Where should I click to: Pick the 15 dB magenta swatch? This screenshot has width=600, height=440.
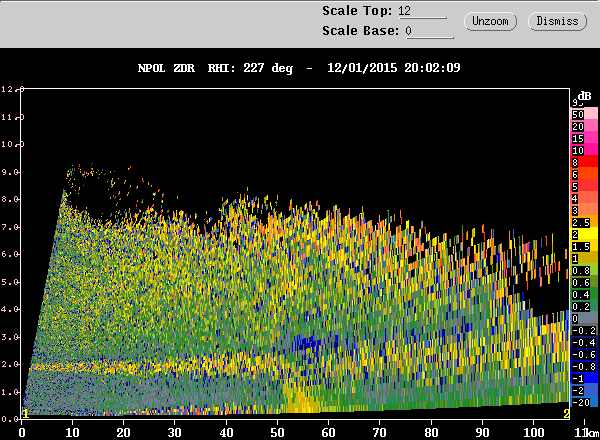coord(584,138)
